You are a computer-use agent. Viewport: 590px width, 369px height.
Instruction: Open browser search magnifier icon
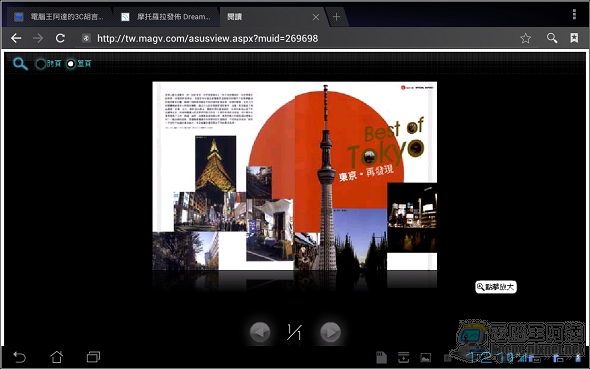coord(552,38)
